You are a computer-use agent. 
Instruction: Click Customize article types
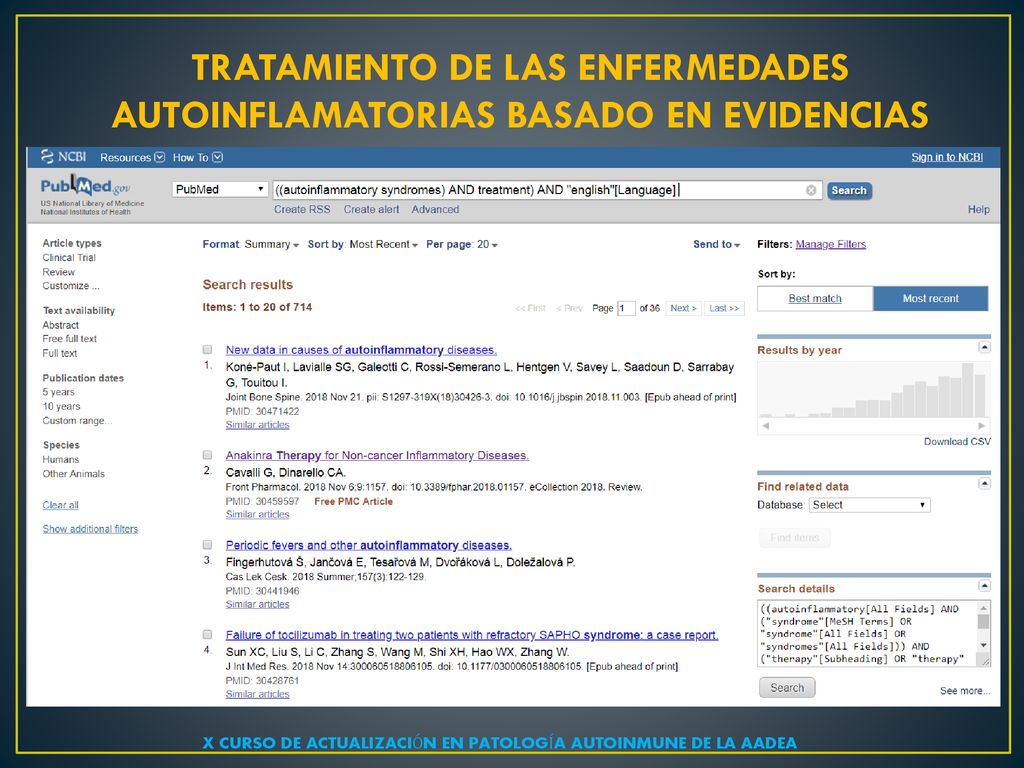point(71,286)
